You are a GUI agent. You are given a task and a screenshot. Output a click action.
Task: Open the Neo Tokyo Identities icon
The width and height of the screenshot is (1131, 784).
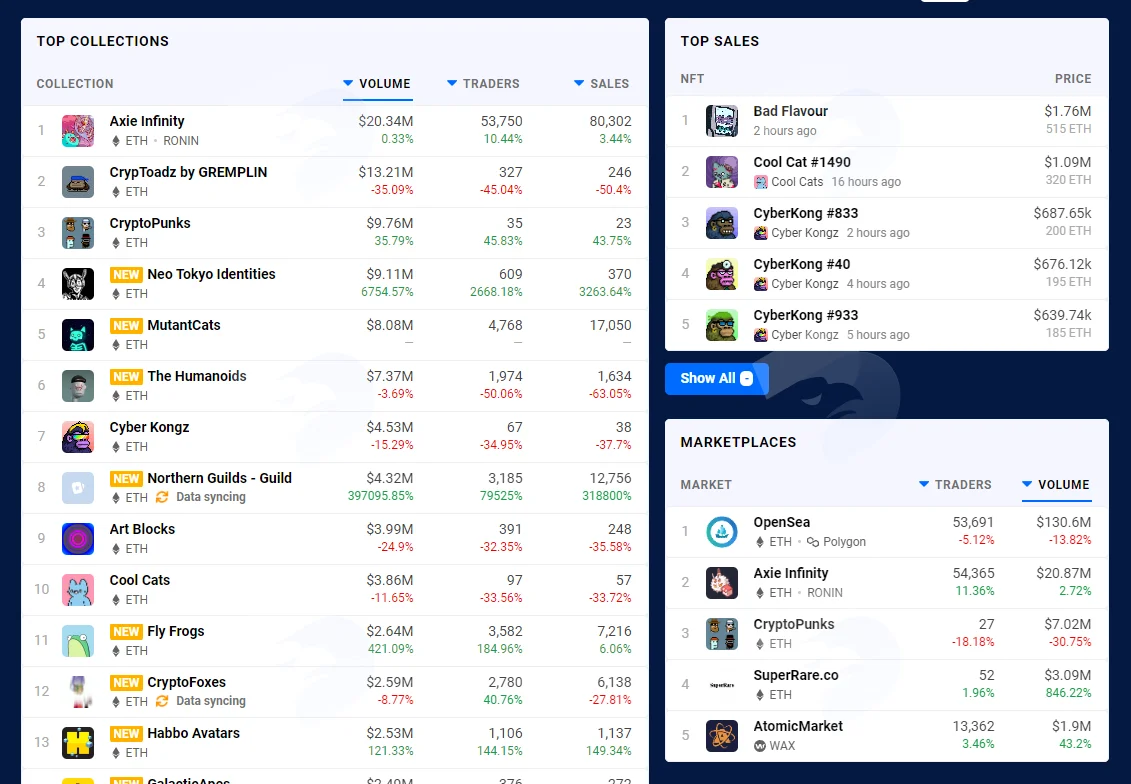pyautogui.click(x=78, y=284)
